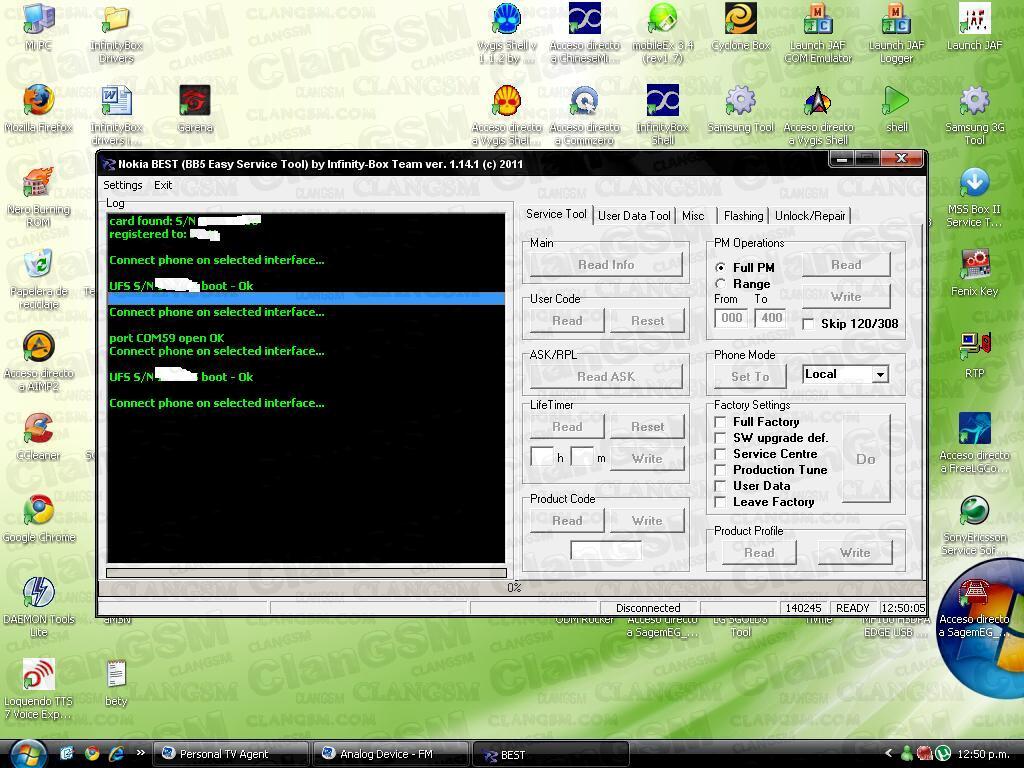Open the Mi PC desktop icon

[39, 26]
